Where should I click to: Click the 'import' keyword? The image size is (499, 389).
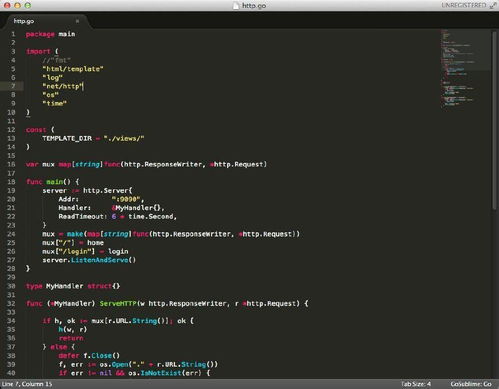pos(38,51)
